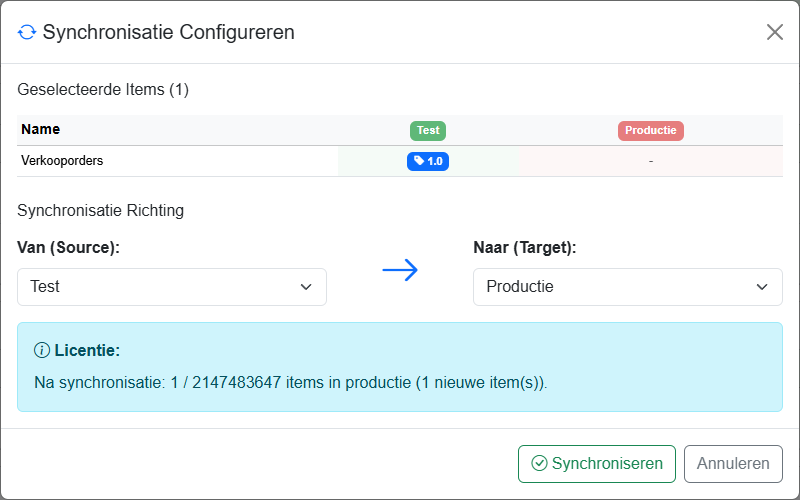The width and height of the screenshot is (800, 500).
Task: Select the Verkooporders row name
Action: click(x=62, y=161)
